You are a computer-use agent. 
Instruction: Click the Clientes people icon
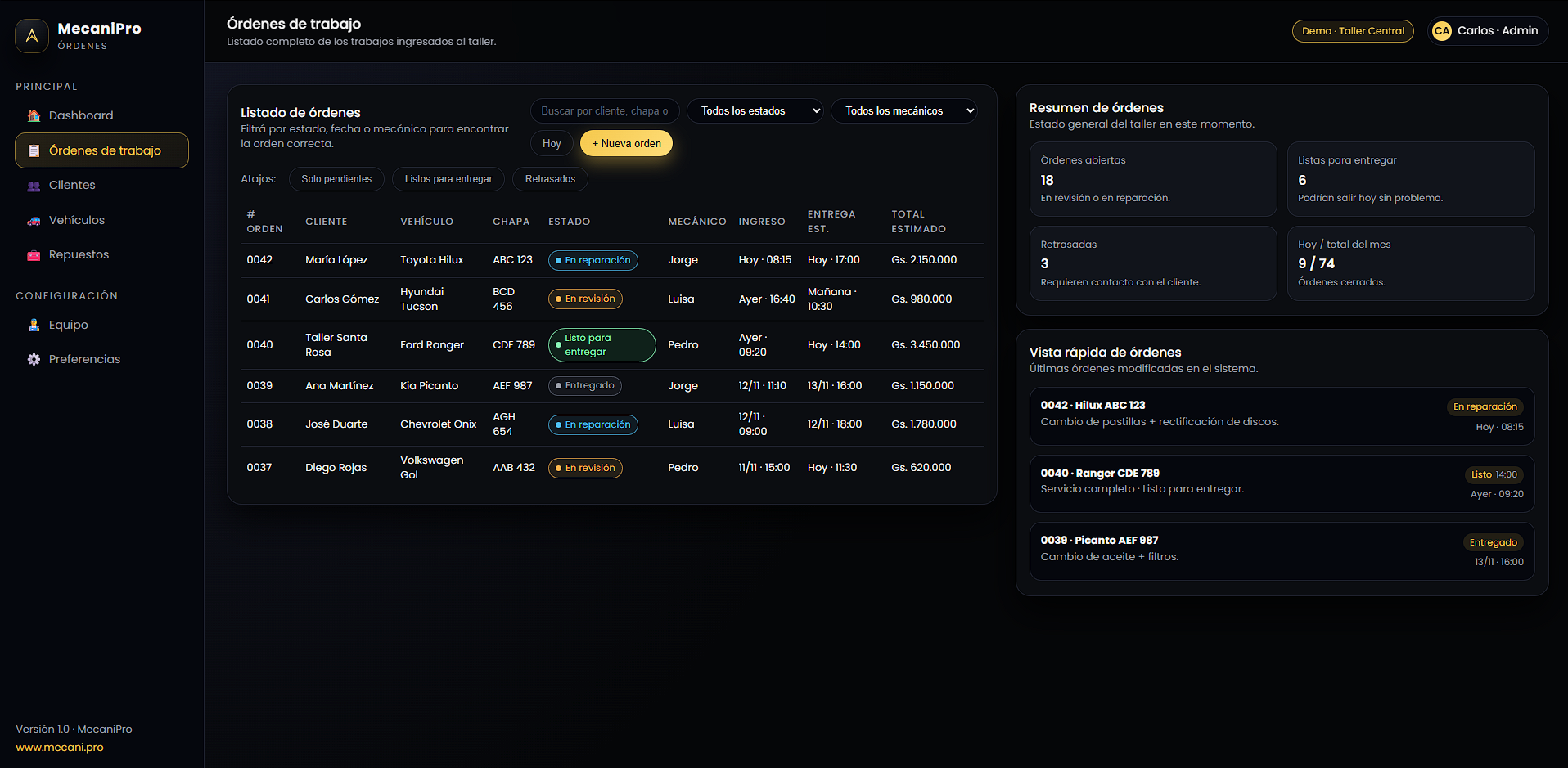[34, 186]
